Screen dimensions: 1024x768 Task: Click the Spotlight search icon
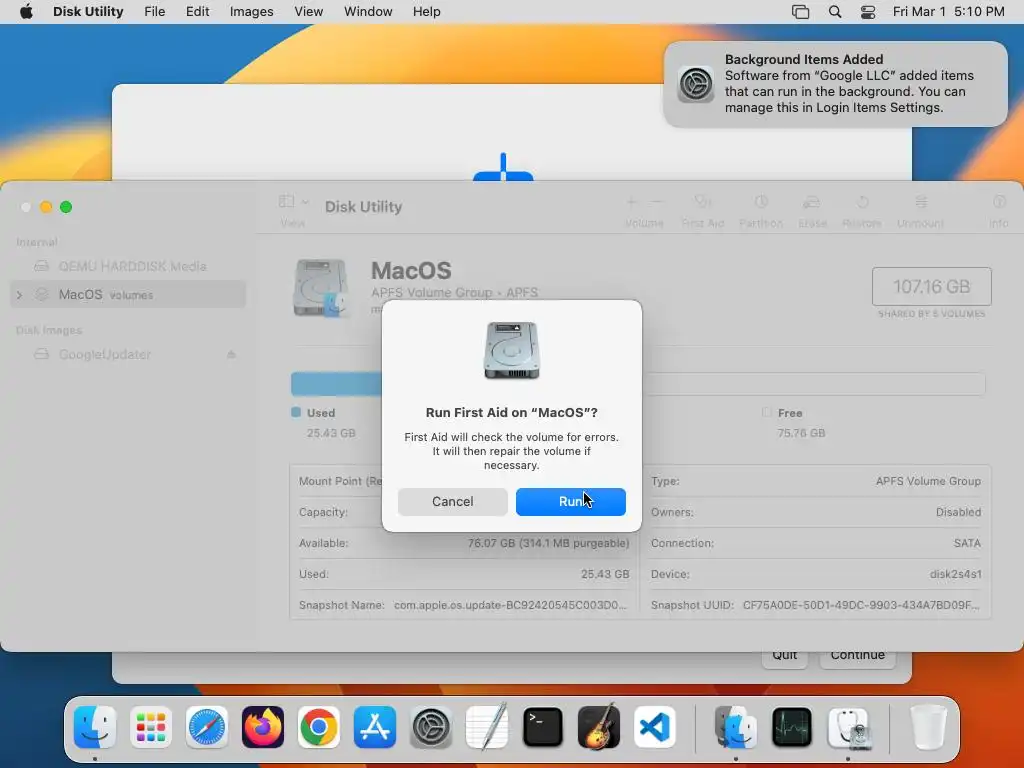(x=835, y=12)
